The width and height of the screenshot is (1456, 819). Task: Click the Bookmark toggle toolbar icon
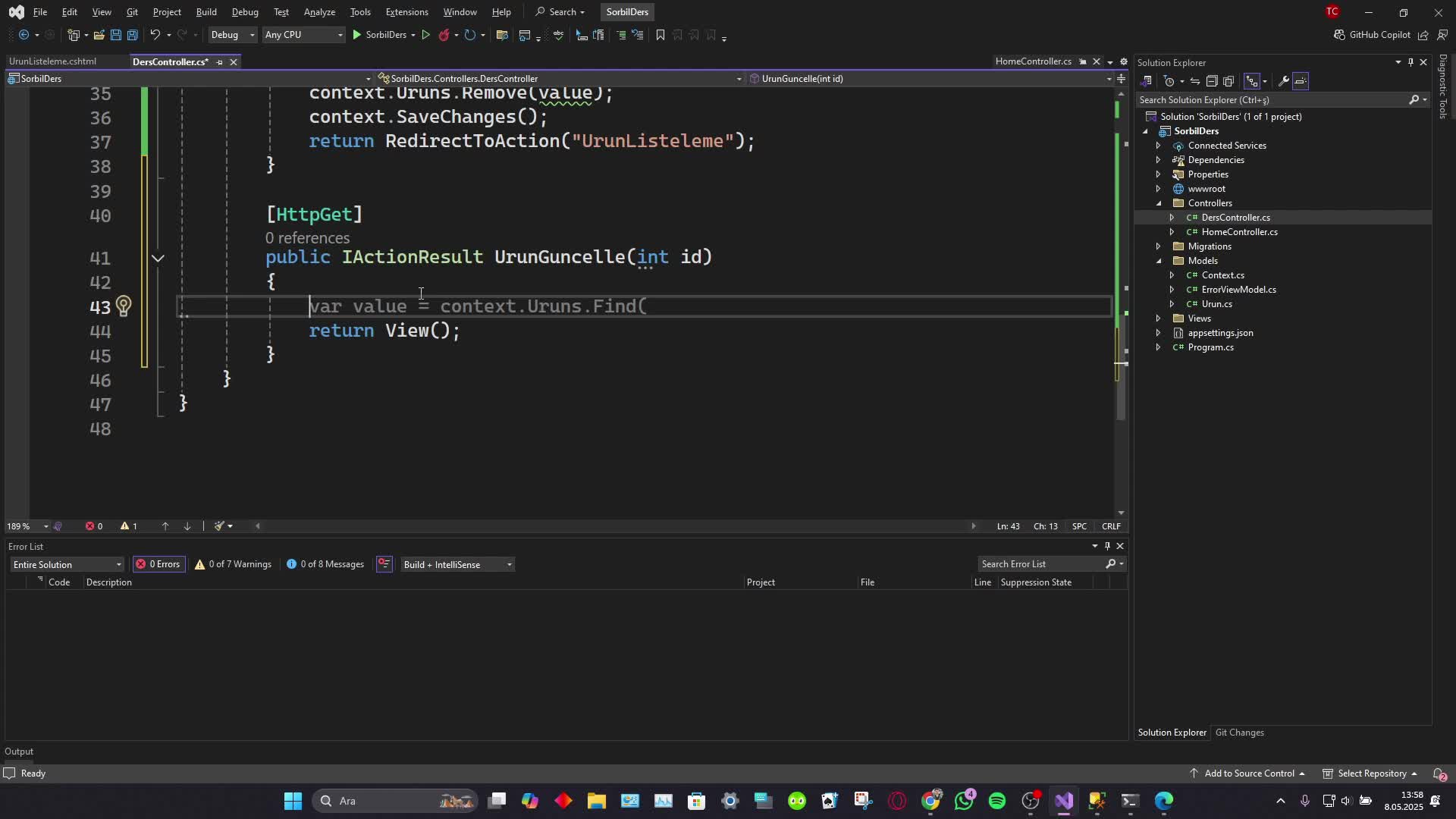pos(660,35)
